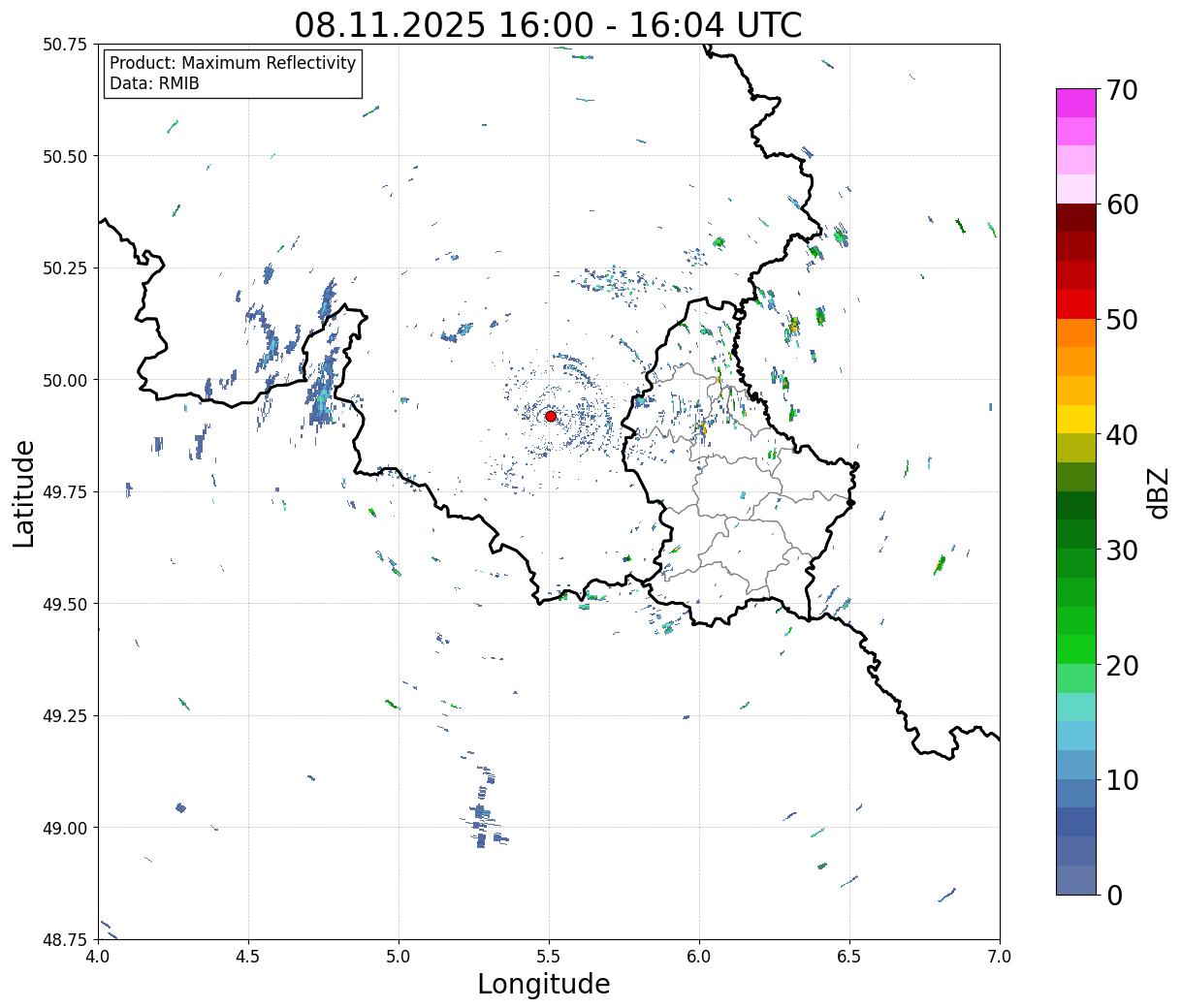Click the latitude tick label 49.25
Screen dimensions: 1182x1008
pos(65,716)
